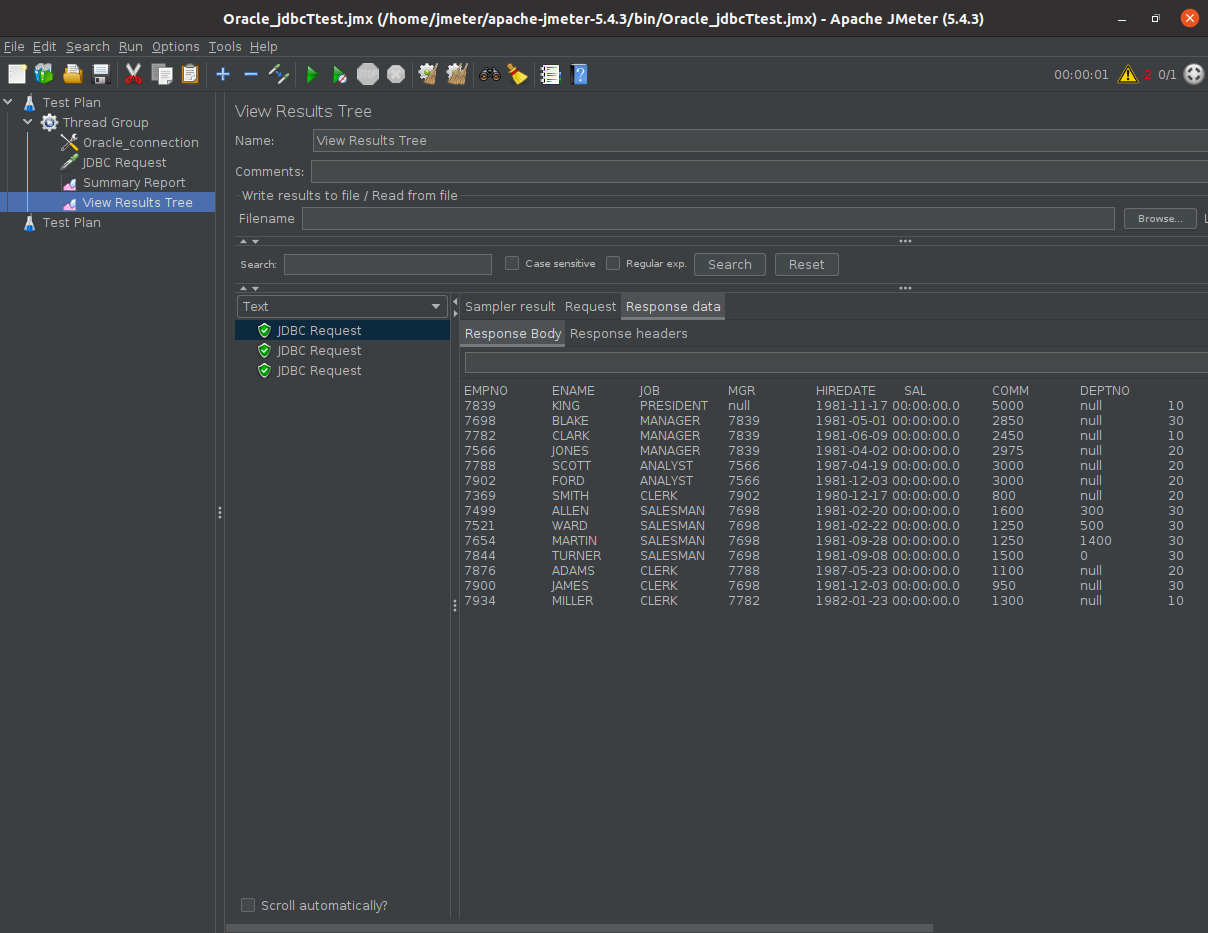
Task: Select JDBC Request under Thread Group
Action: [x=125, y=162]
